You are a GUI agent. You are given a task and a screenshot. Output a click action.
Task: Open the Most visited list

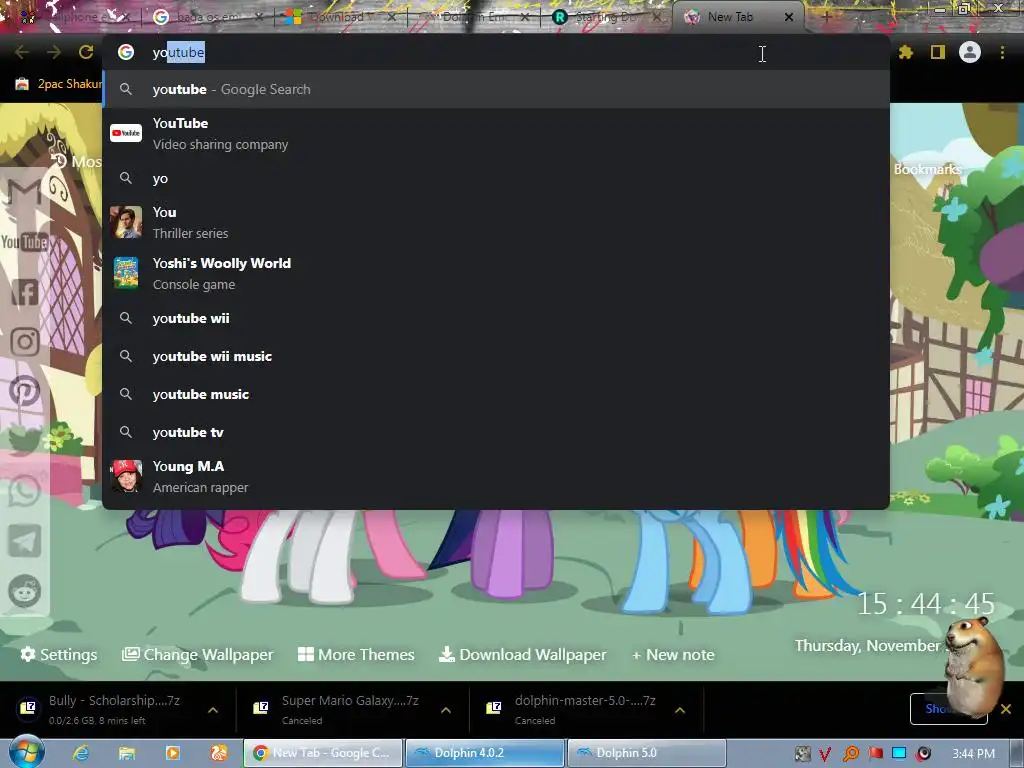(x=77, y=161)
